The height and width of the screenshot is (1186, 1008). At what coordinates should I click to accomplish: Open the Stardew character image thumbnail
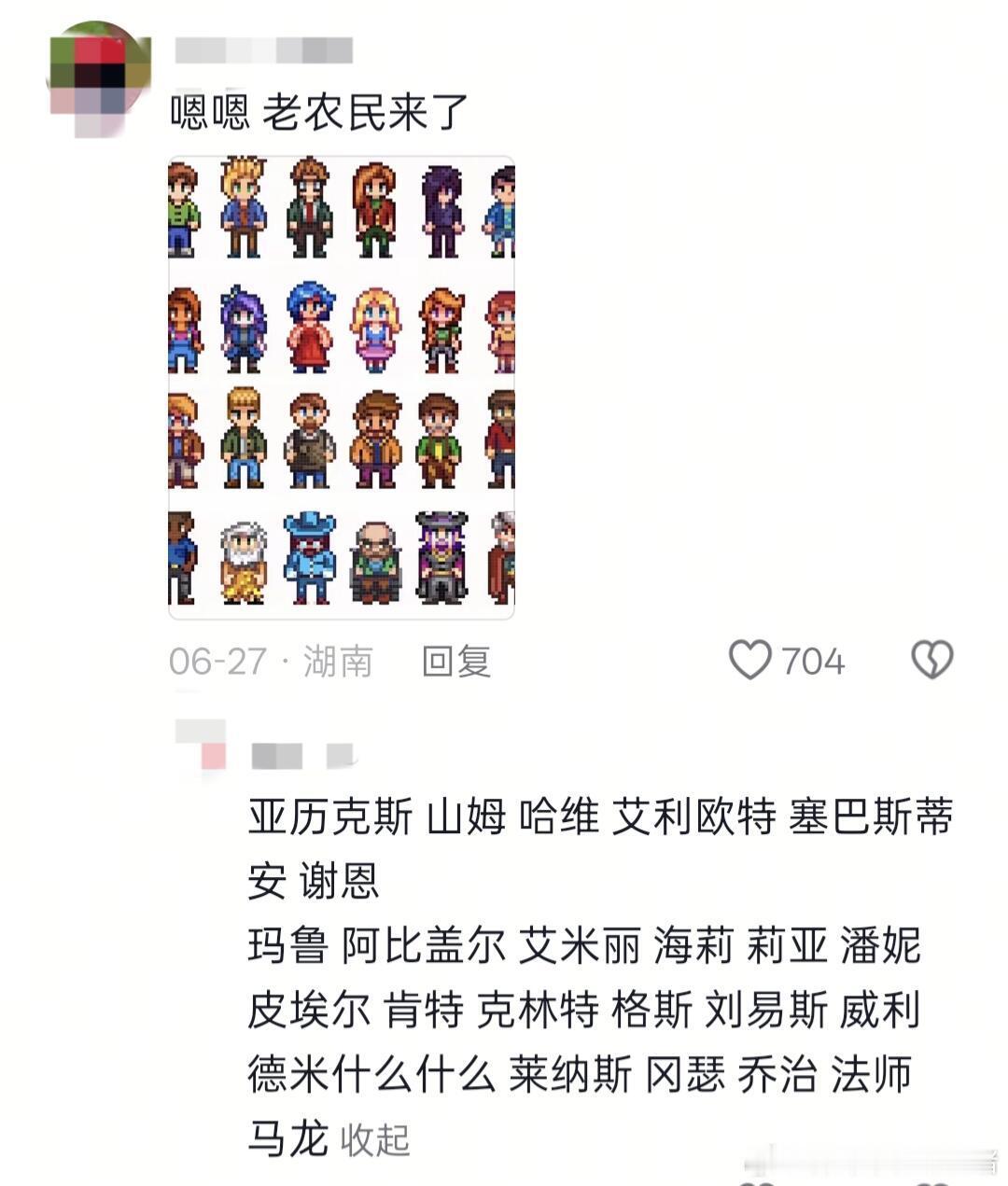click(x=342, y=387)
